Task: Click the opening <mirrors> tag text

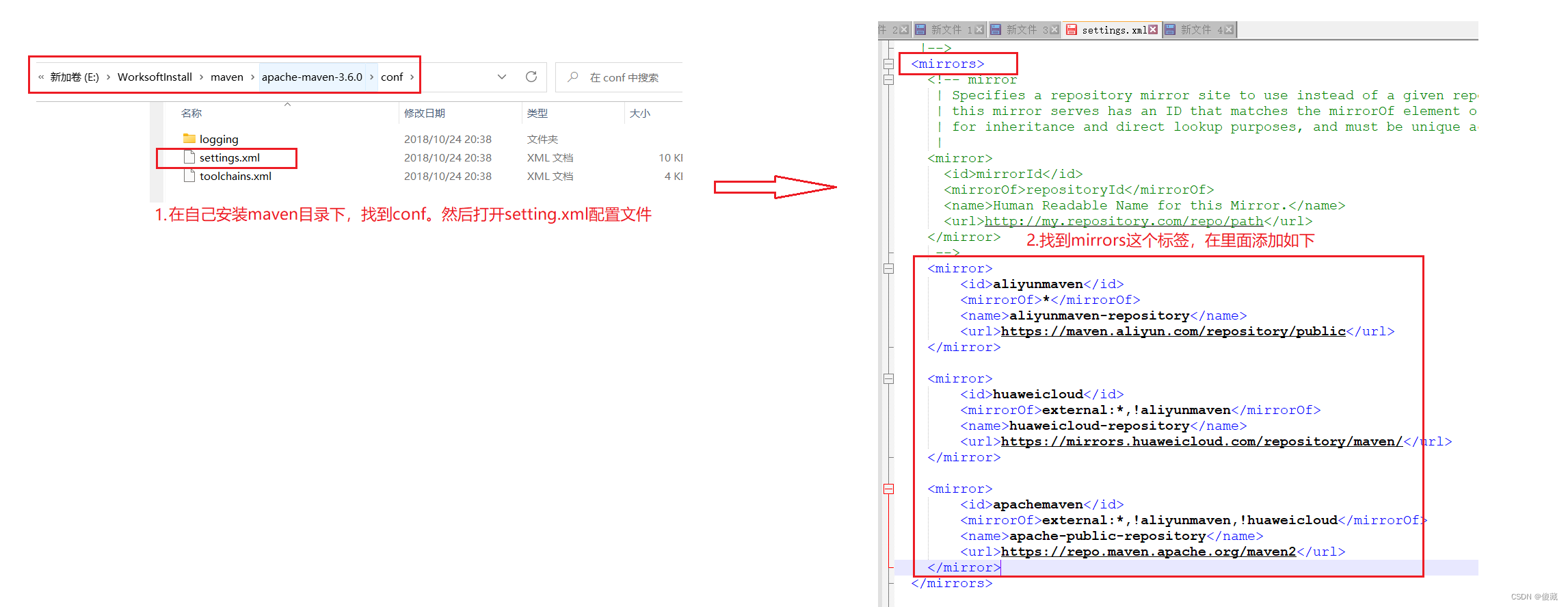Action: (x=948, y=64)
